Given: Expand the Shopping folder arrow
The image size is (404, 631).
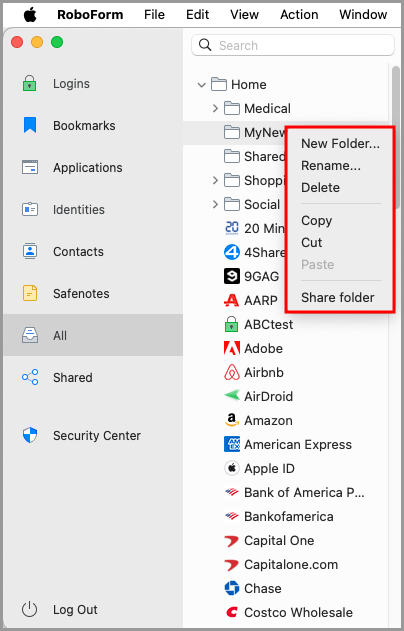Looking at the screenshot, I should (x=215, y=180).
